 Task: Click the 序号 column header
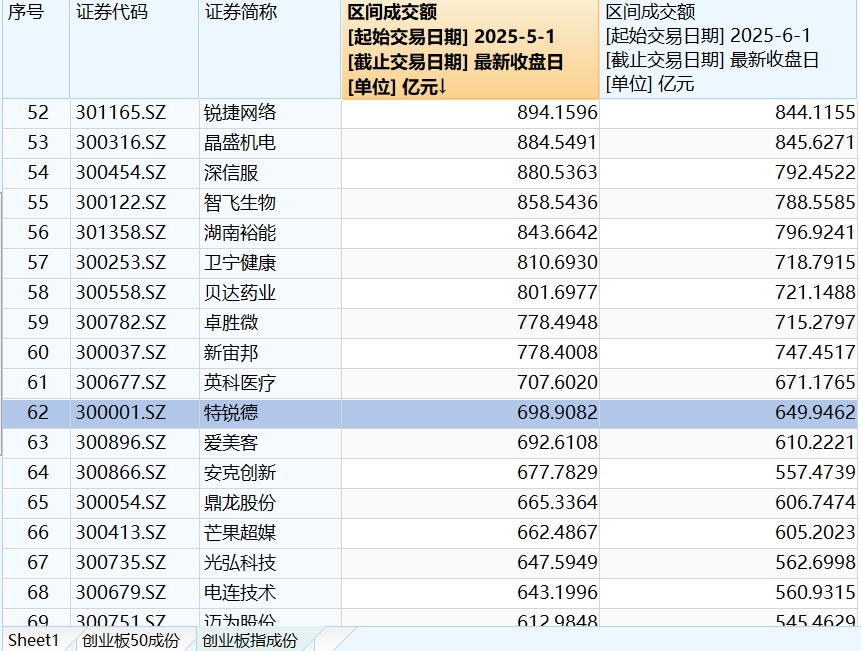tap(36, 49)
